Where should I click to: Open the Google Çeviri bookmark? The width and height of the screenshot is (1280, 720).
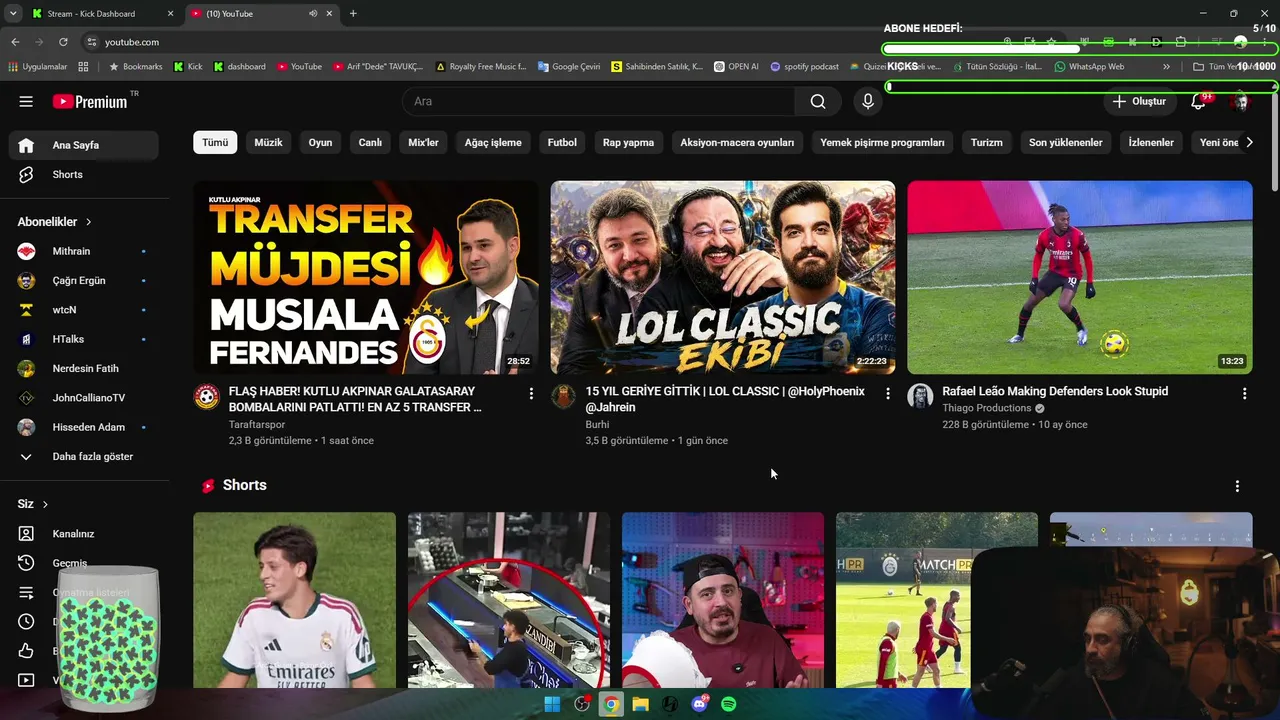coord(569,67)
